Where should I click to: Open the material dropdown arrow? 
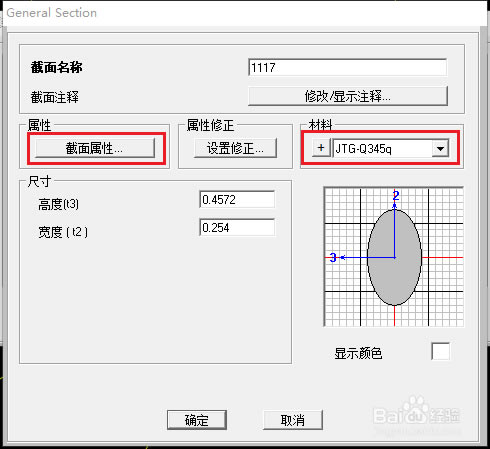point(440,149)
